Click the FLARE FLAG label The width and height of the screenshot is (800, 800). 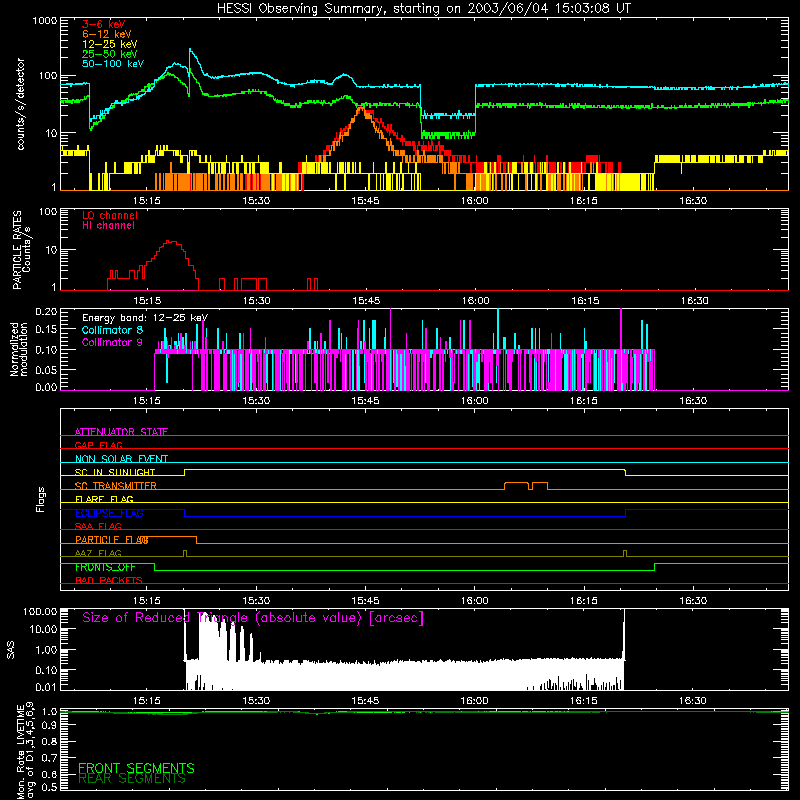104,499
